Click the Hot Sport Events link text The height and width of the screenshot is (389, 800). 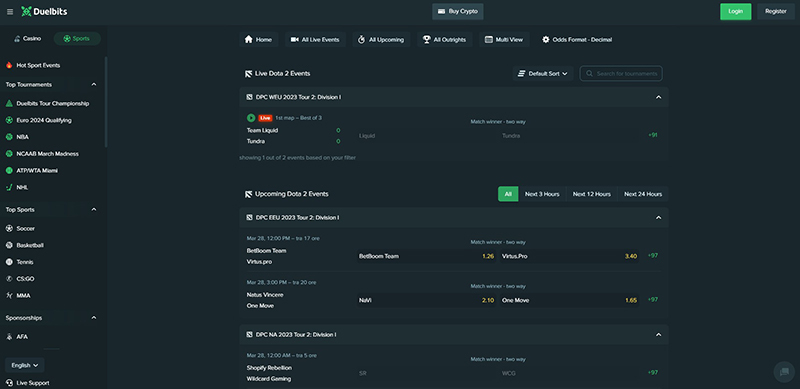click(38, 65)
